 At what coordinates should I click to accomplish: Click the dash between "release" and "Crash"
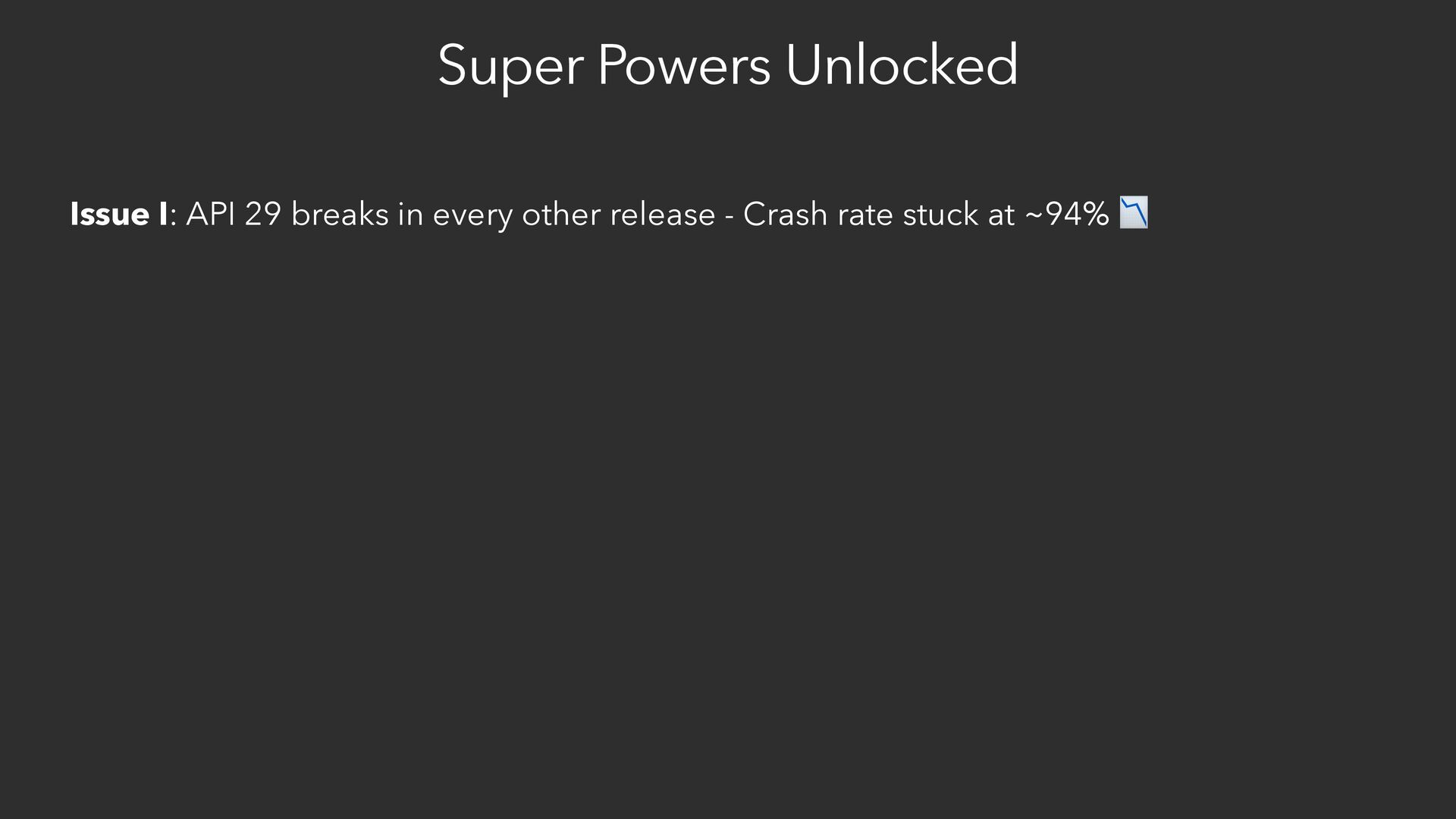click(x=729, y=216)
